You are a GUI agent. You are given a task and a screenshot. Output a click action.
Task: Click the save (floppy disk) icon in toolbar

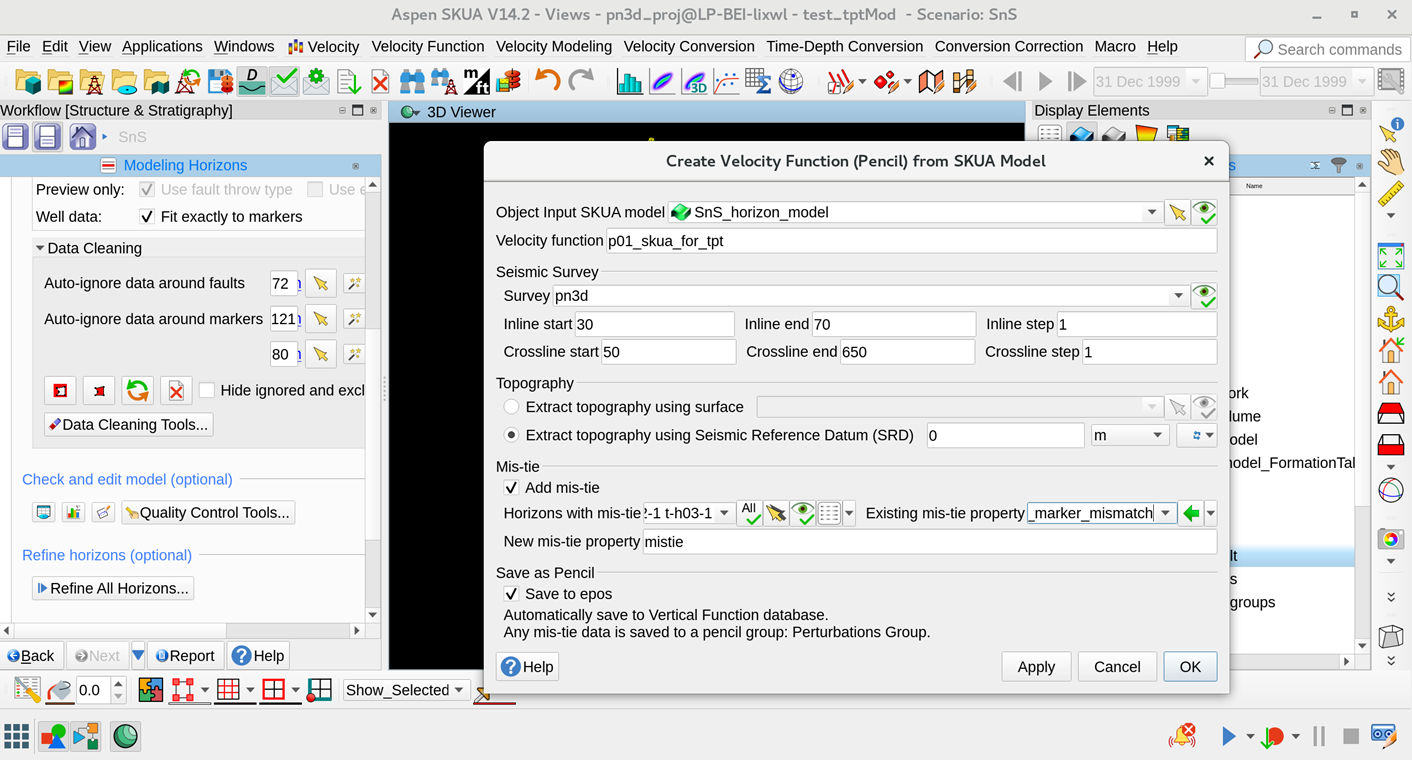click(220, 81)
